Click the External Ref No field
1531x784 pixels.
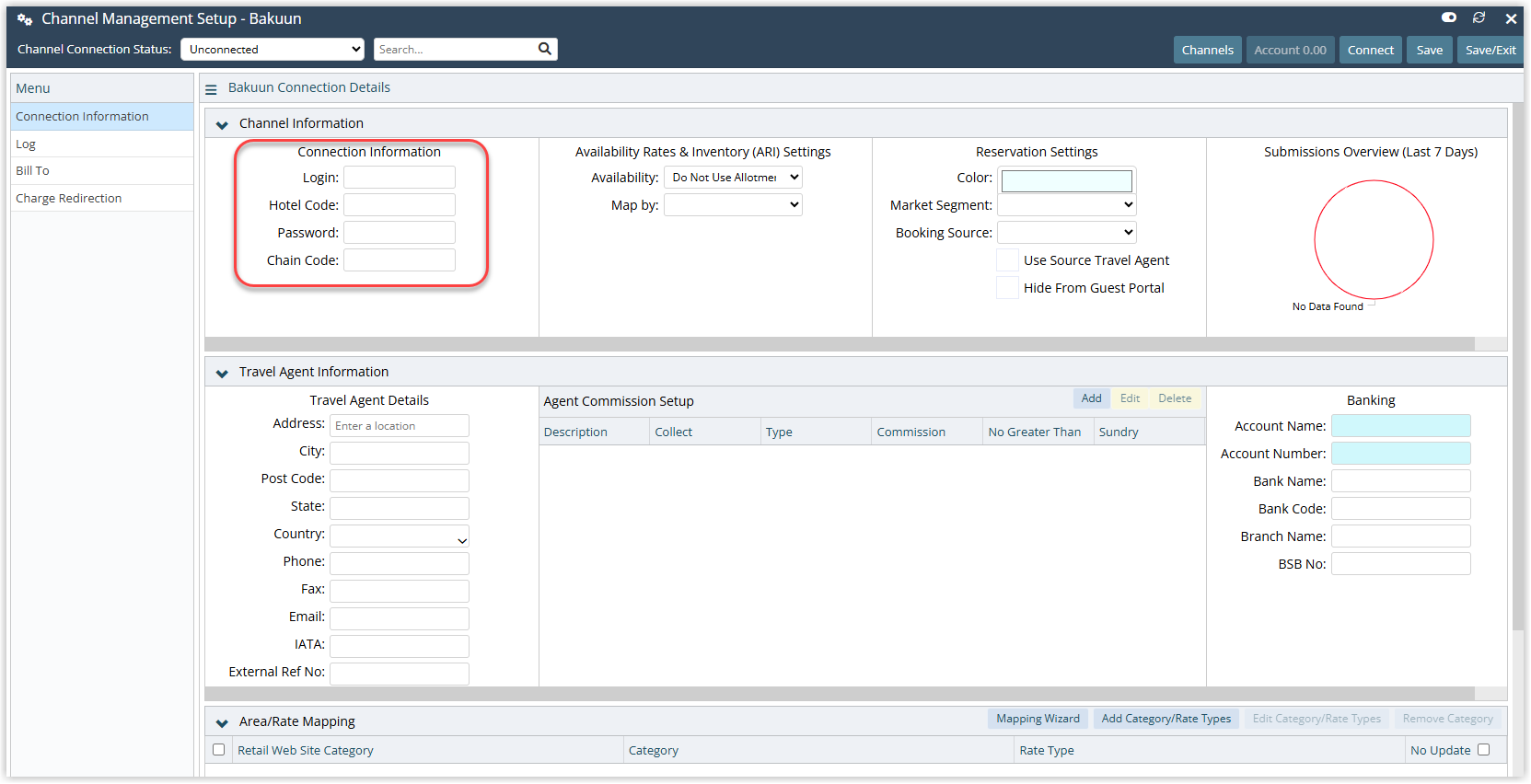click(x=400, y=674)
